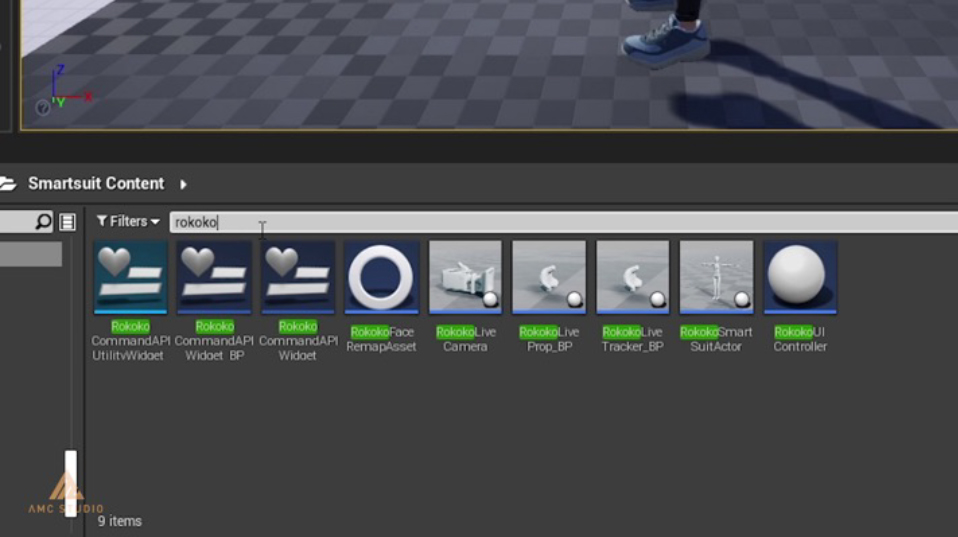Open the Filters dropdown
Image resolution: width=958 pixels, height=537 pixels.
tap(128, 221)
